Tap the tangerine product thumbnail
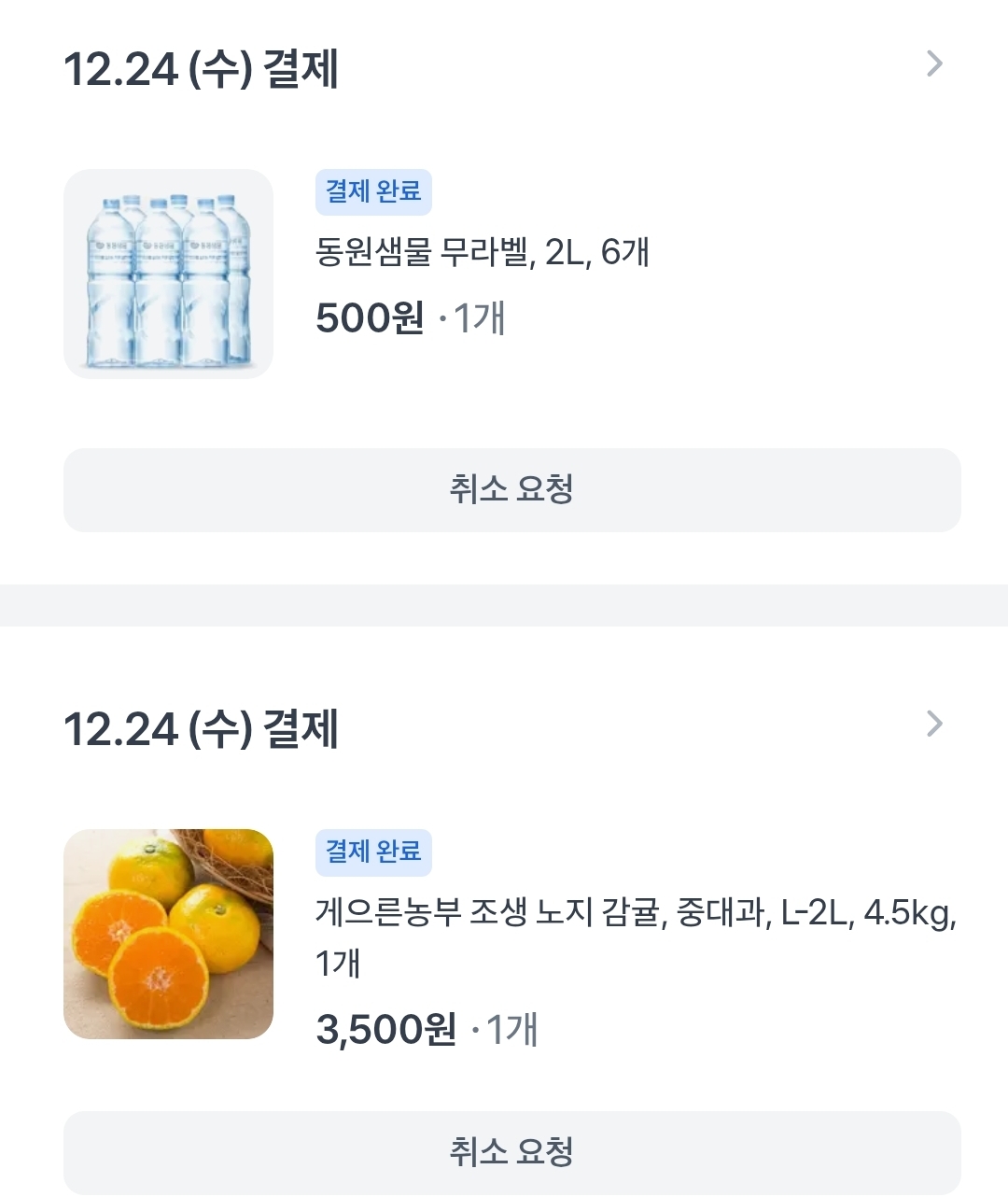The image size is (1008, 1197). [x=168, y=934]
